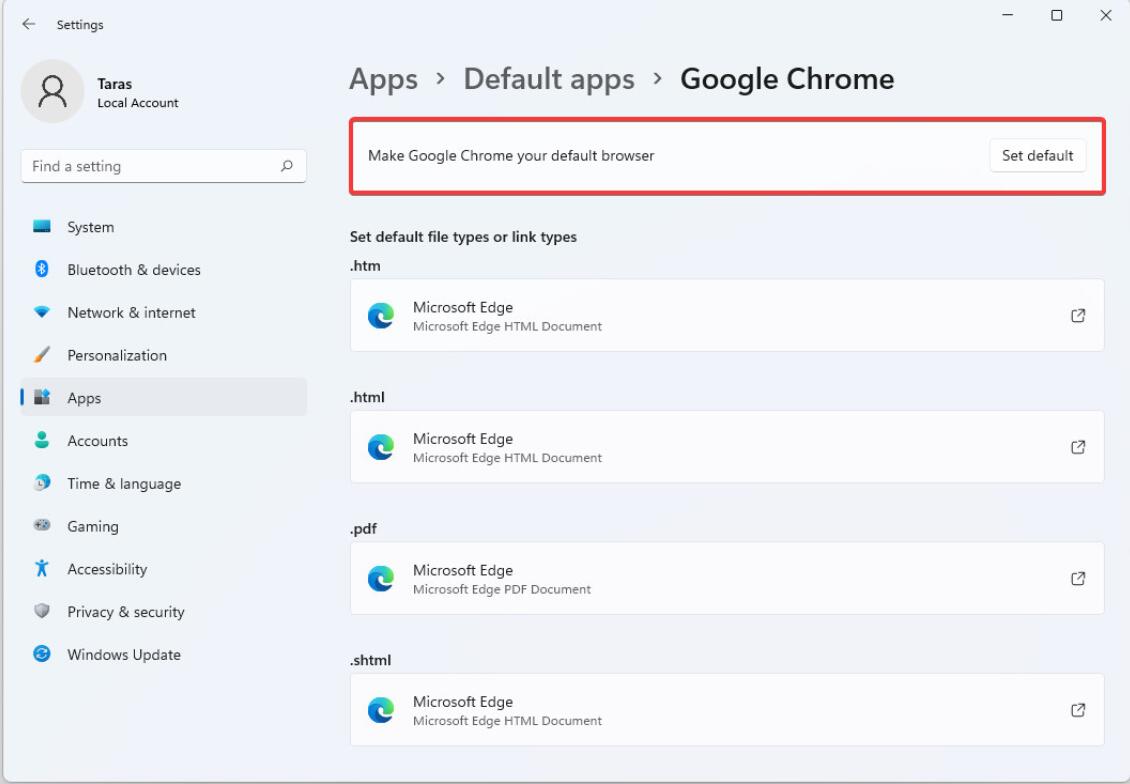Navigate to Default apps breadcrumb
This screenshot has height=784, width=1130.
548,79
